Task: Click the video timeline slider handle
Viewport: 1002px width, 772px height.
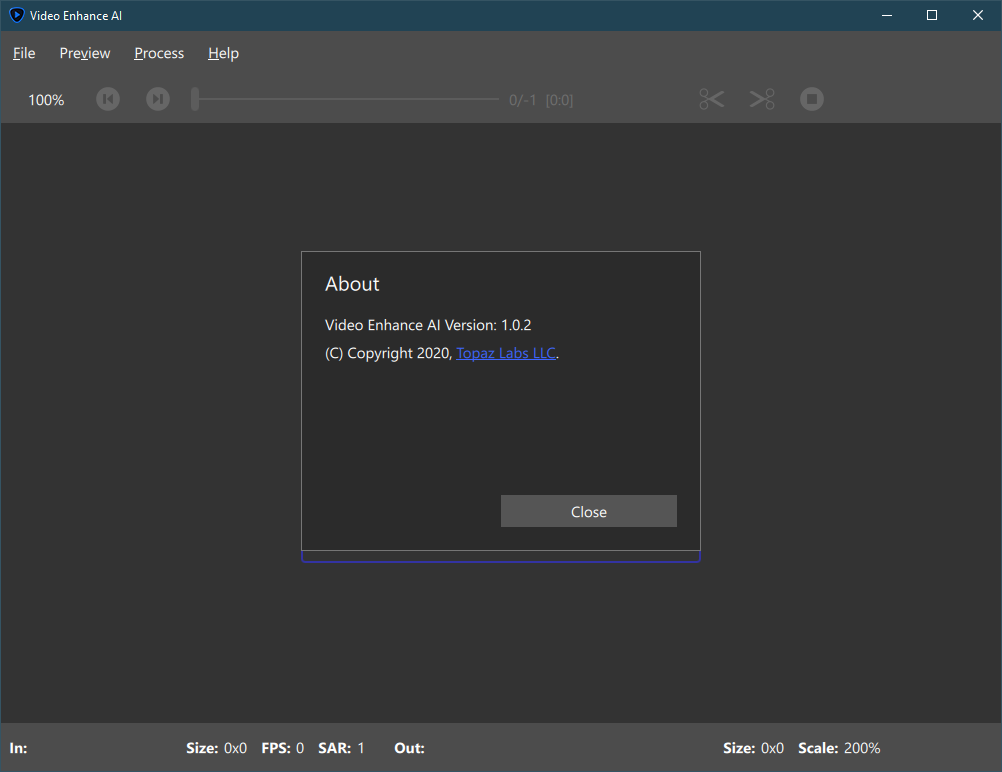Action: [195, 99]
